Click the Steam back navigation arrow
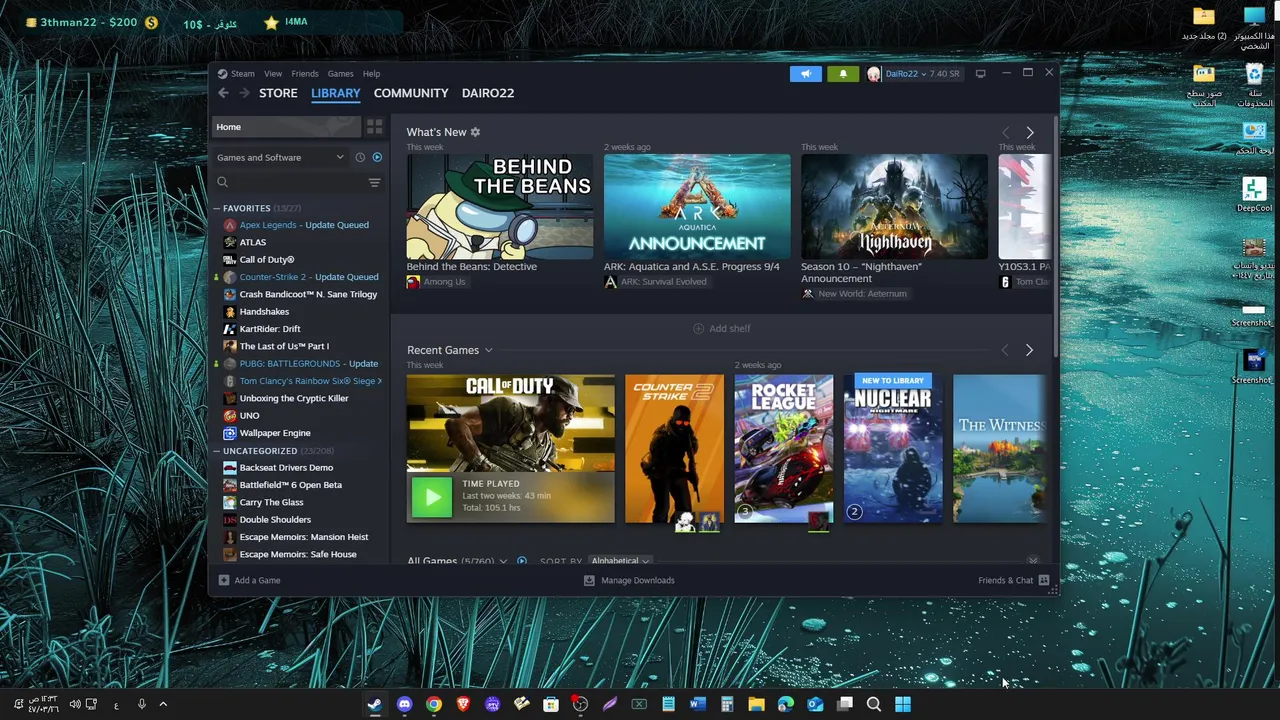Screen dimensions: 1280x720 click(223, 93)
